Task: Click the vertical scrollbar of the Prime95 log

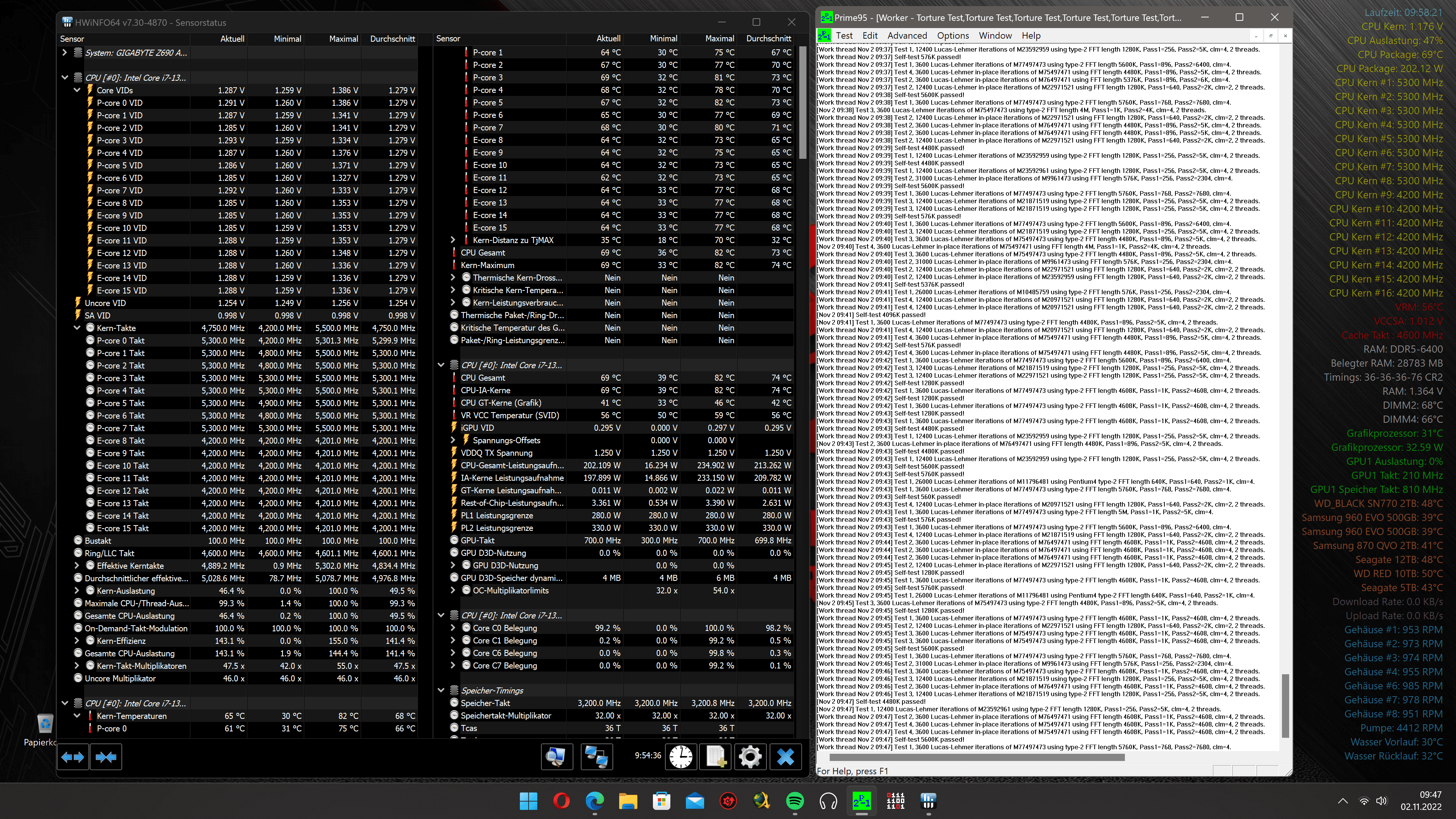Action: coord(1285,706)
